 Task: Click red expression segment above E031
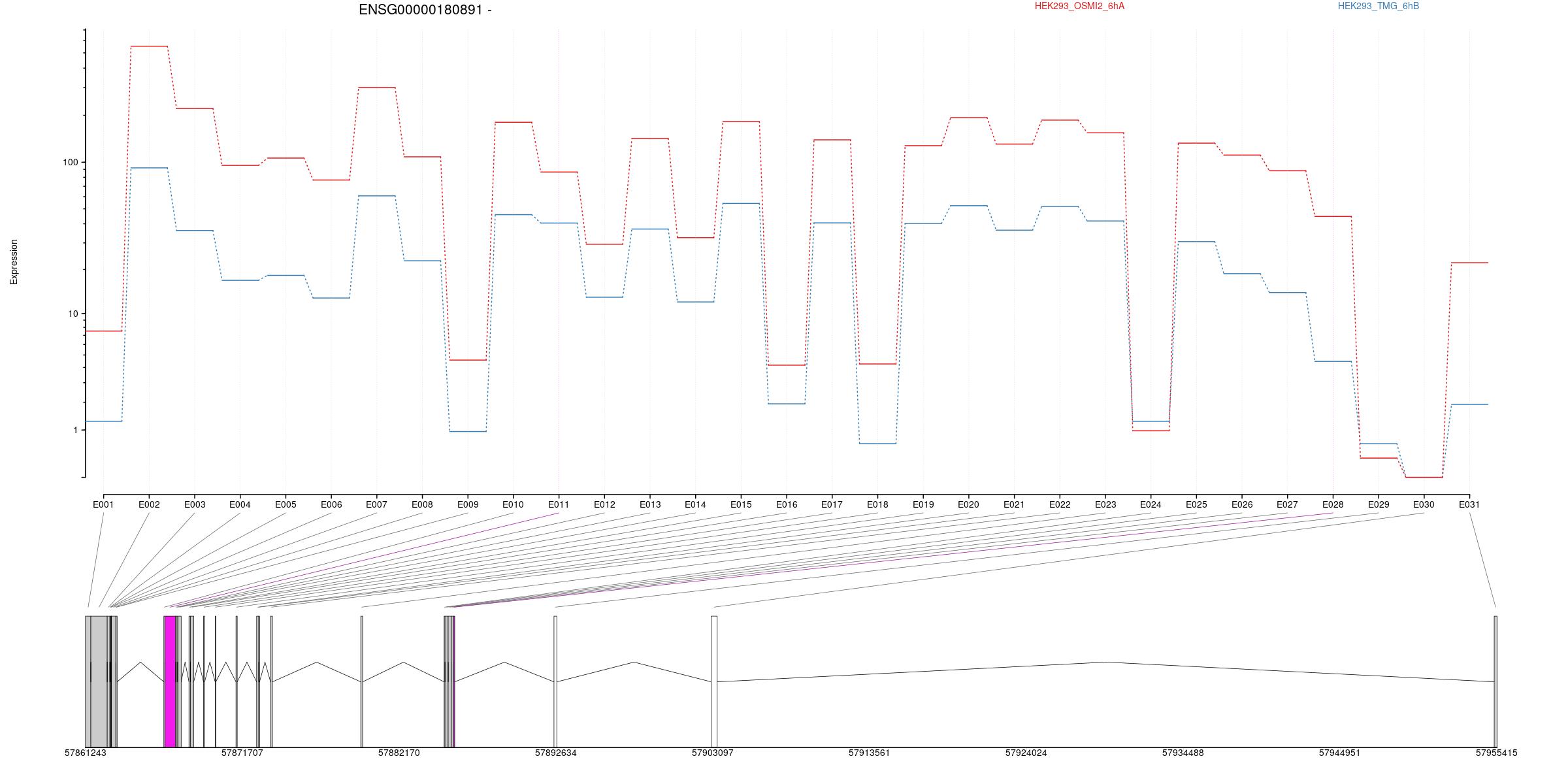(1469, 263)
